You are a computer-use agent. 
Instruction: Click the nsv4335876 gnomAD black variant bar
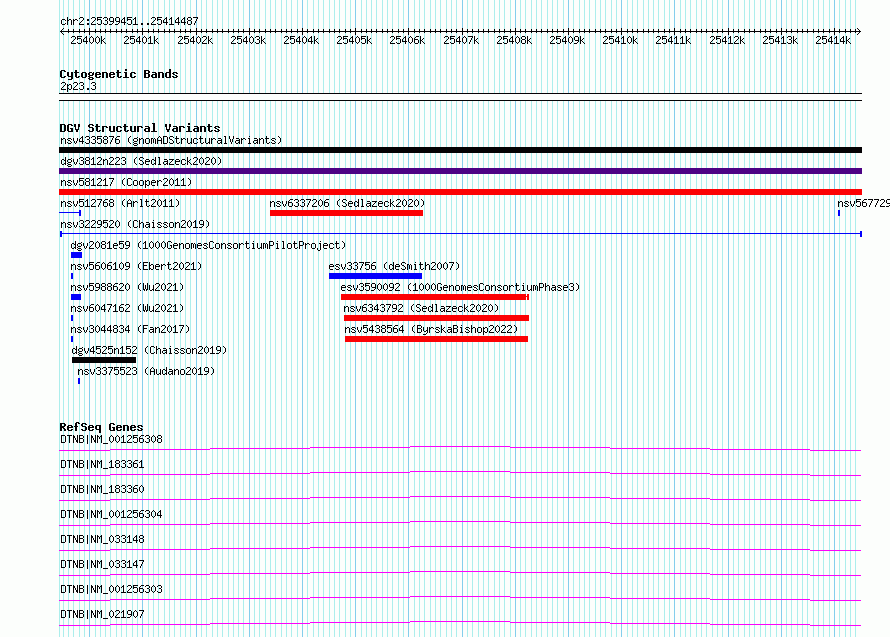(x=460, y=150)
